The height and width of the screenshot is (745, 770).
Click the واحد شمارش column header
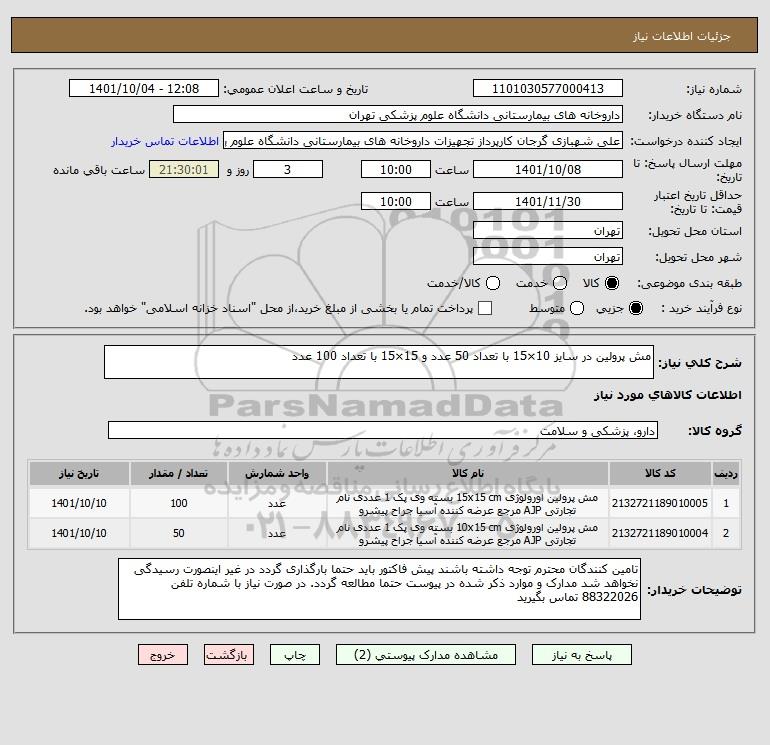click(x=277, y=473)
